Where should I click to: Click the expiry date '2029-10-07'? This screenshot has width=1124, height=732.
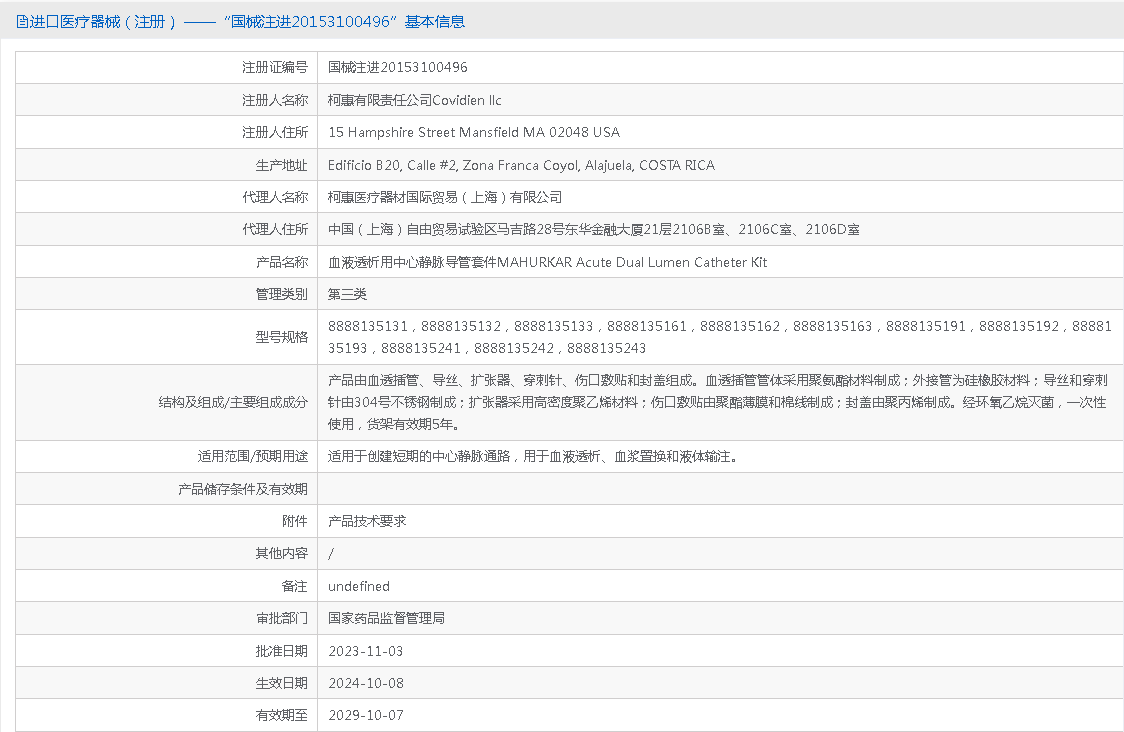pos(366,716)
